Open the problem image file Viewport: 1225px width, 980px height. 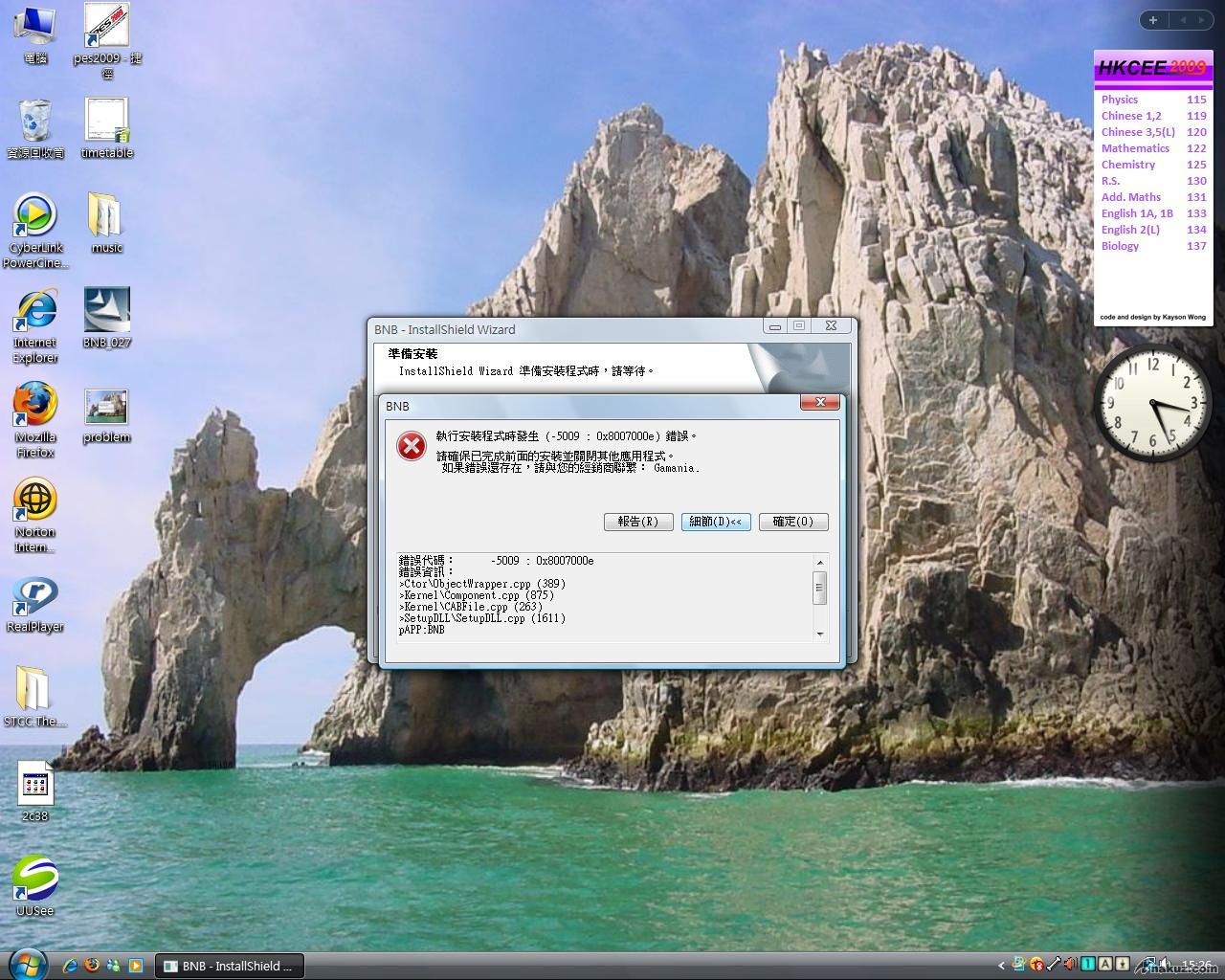pos(106,416)
